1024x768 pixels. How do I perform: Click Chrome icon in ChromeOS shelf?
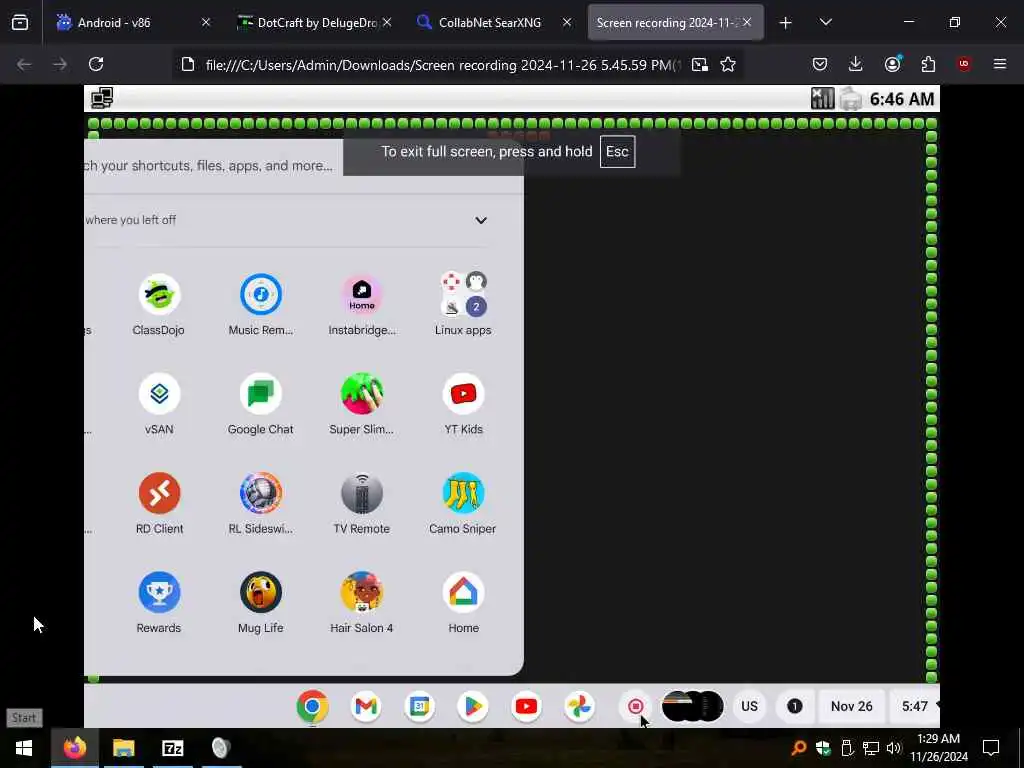[x=312, y=706]
